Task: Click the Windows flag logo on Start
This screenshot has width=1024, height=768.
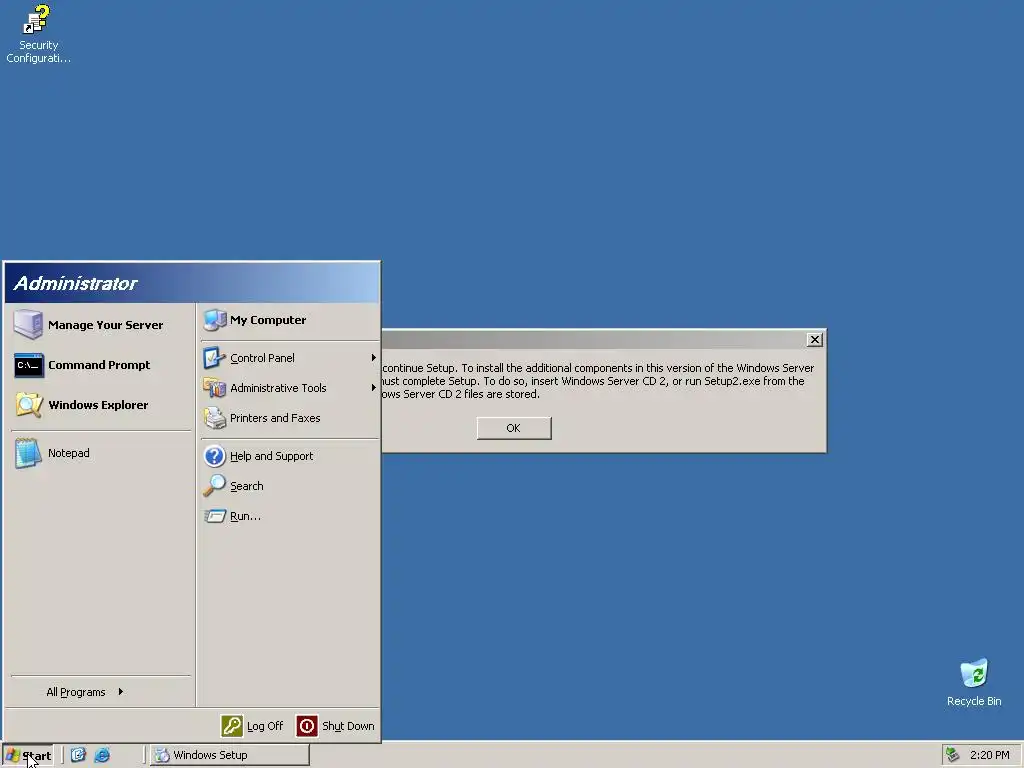Action: click(12, 756)
